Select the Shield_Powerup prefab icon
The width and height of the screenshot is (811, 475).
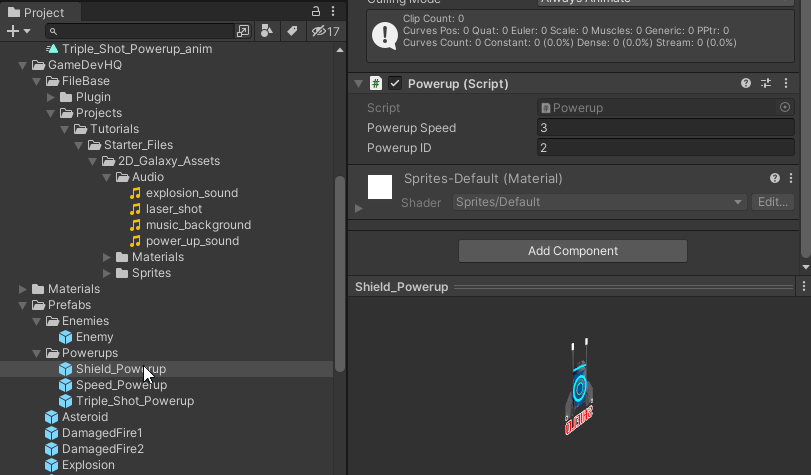tap(65, 369)
